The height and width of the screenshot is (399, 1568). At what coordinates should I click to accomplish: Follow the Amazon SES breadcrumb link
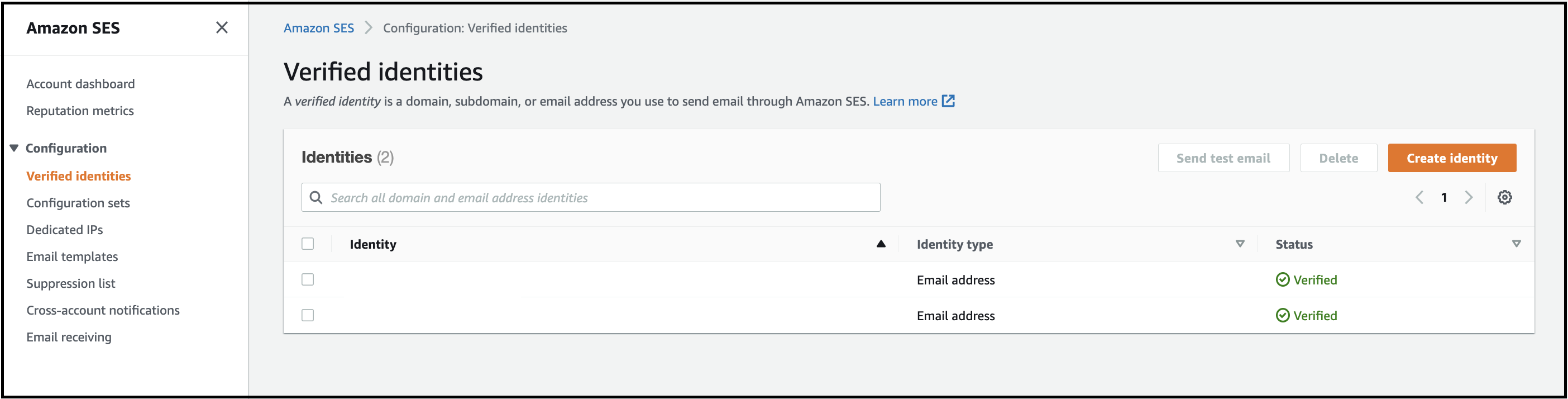318,28
